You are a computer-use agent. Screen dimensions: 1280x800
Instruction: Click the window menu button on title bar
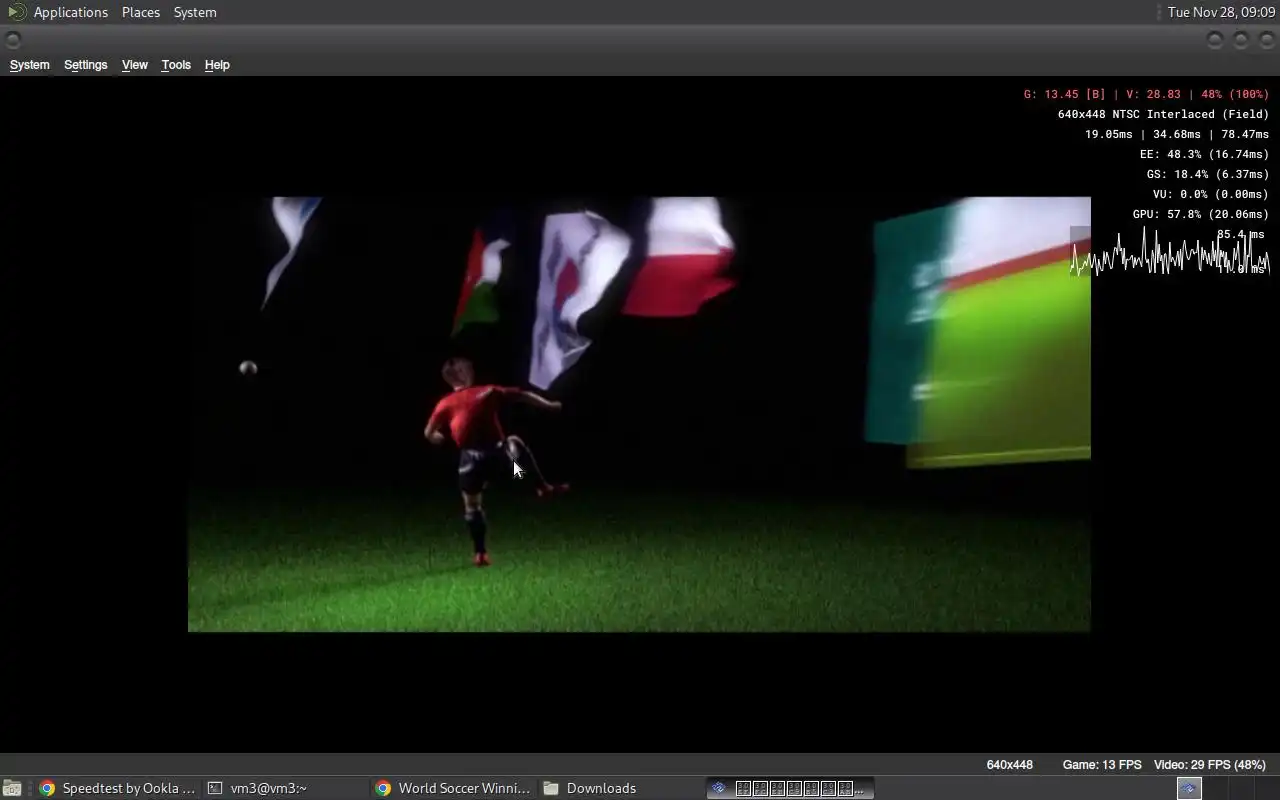tap(13, 40)
